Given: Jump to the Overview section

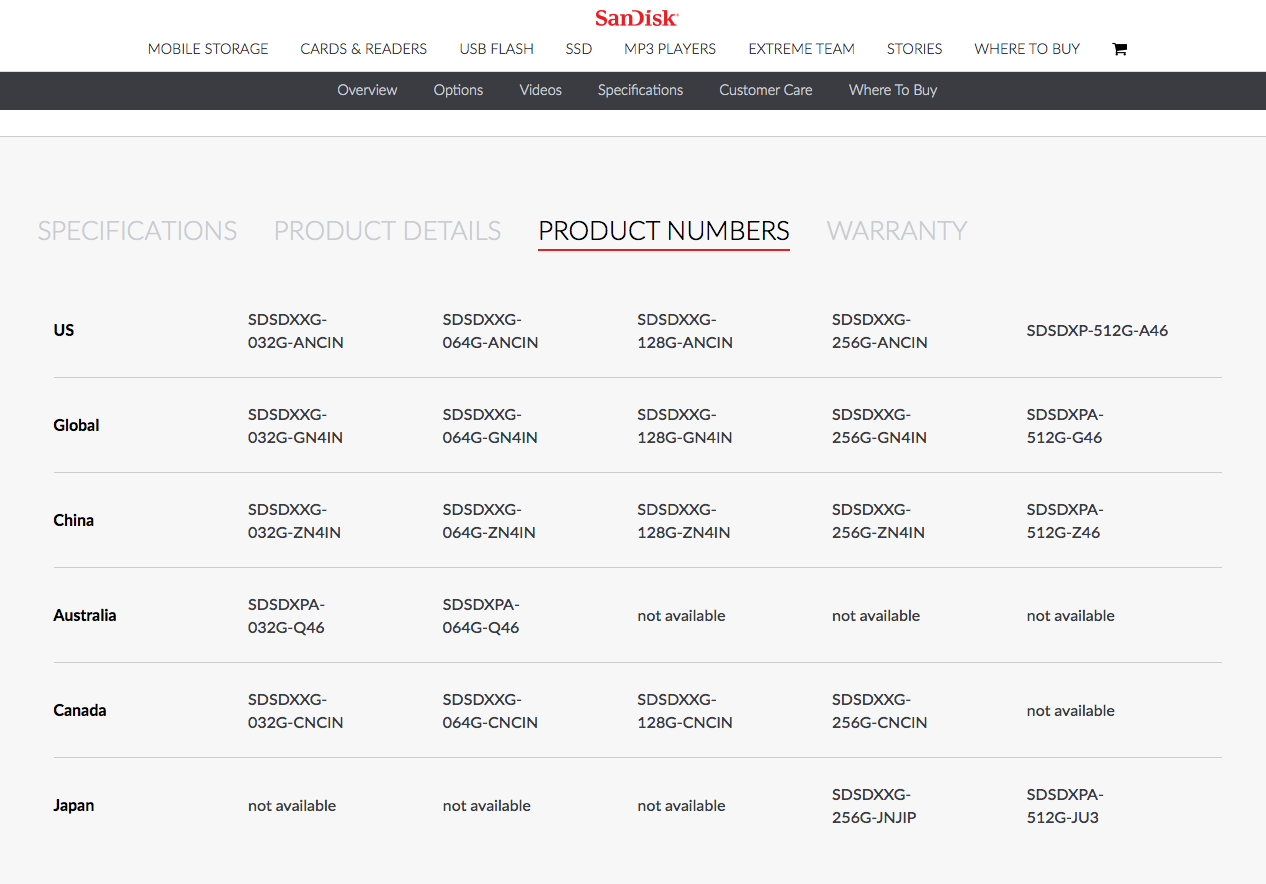Looking at the screenshot, I should point(367,90).
